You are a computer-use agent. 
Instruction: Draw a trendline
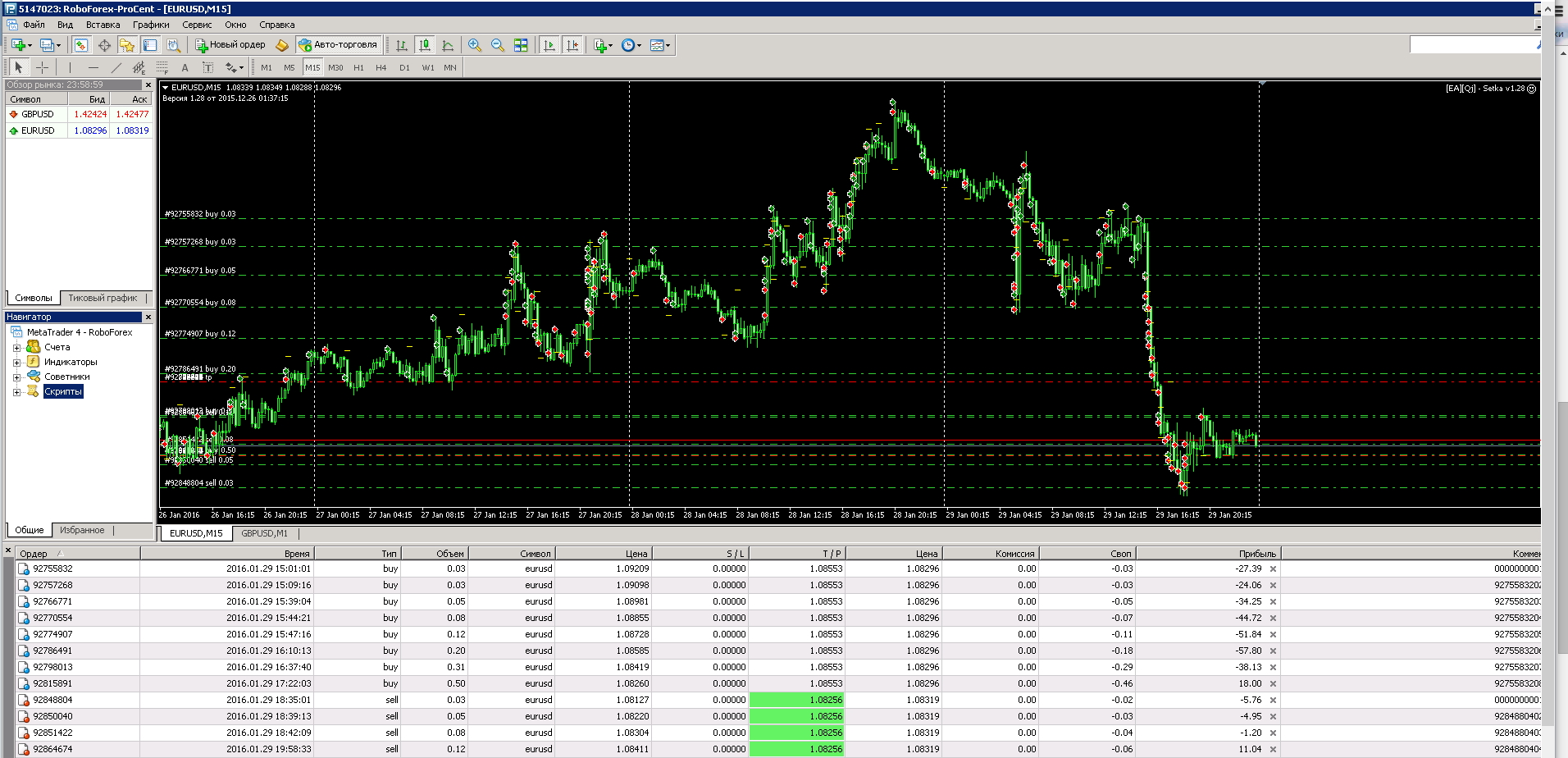click(116, 67)
